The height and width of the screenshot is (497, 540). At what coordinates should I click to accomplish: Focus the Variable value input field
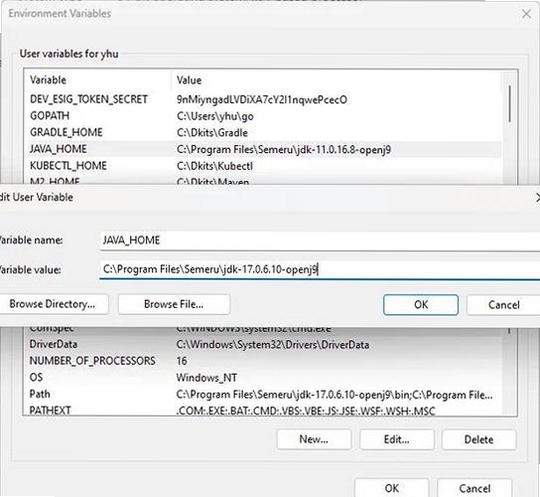click(x=320, y=269)
